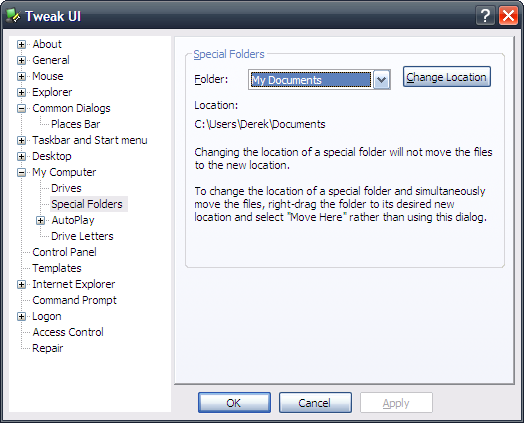Screen dimensions: 524x423
Task: Expand the Mouse tree node
Action: pos(21,77)
